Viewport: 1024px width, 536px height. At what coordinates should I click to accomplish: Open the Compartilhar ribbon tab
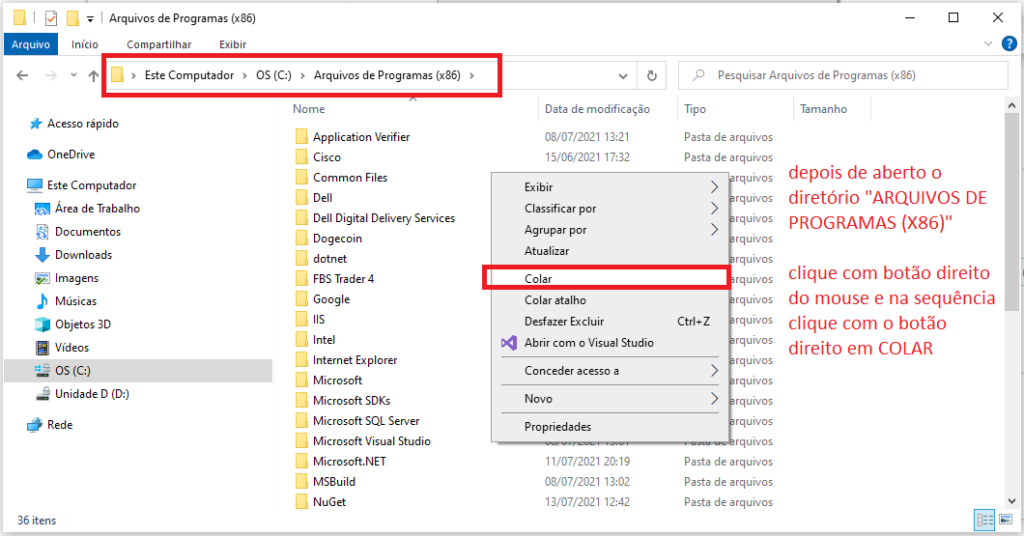[158, 44]
